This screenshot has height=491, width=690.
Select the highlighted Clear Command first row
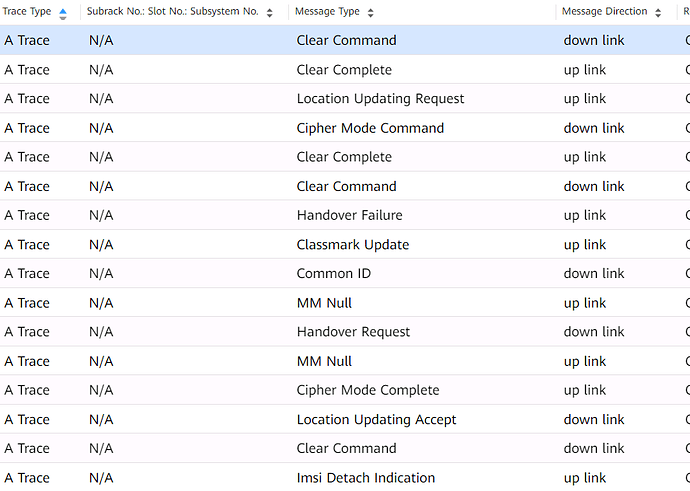coord(345,40)
